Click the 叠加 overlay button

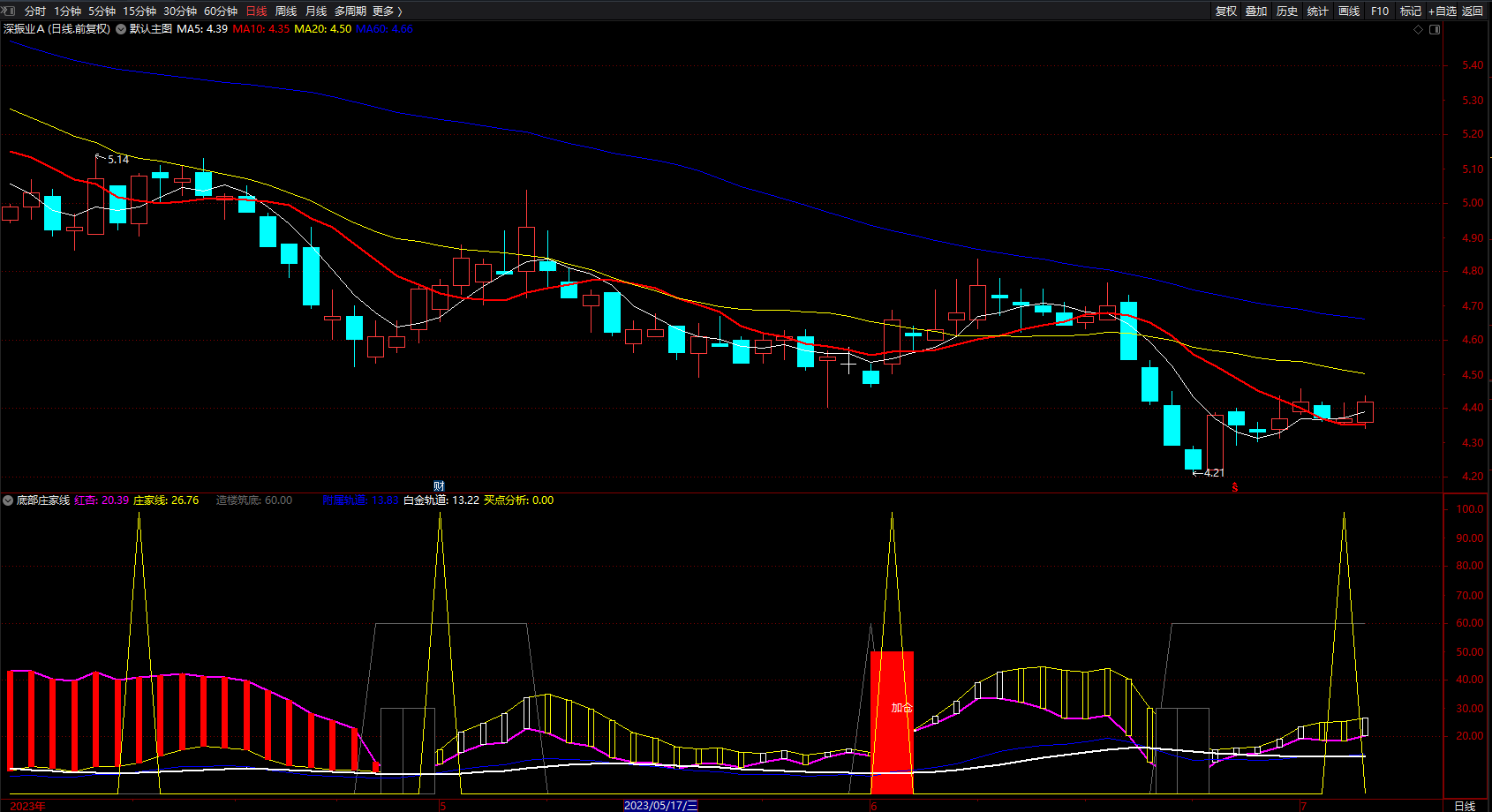1256,11
